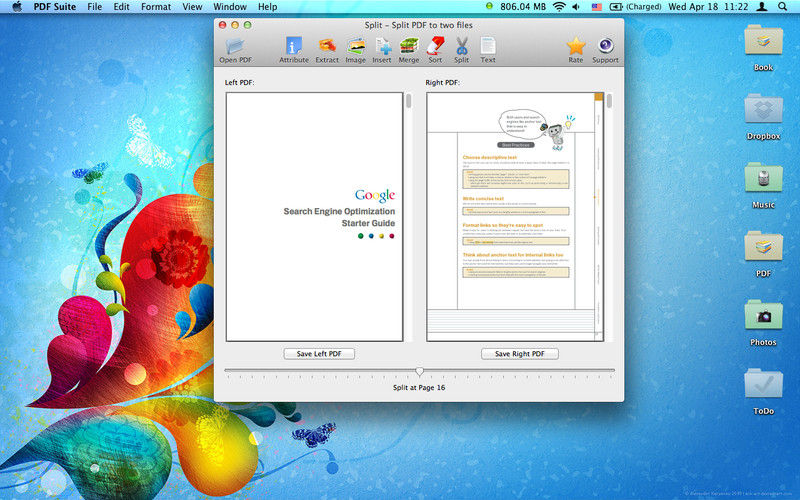Image resolution: width=800 pixels, height=500 pixels.
Task: Select the Music folder on desktop
Action: pos(763,185)
